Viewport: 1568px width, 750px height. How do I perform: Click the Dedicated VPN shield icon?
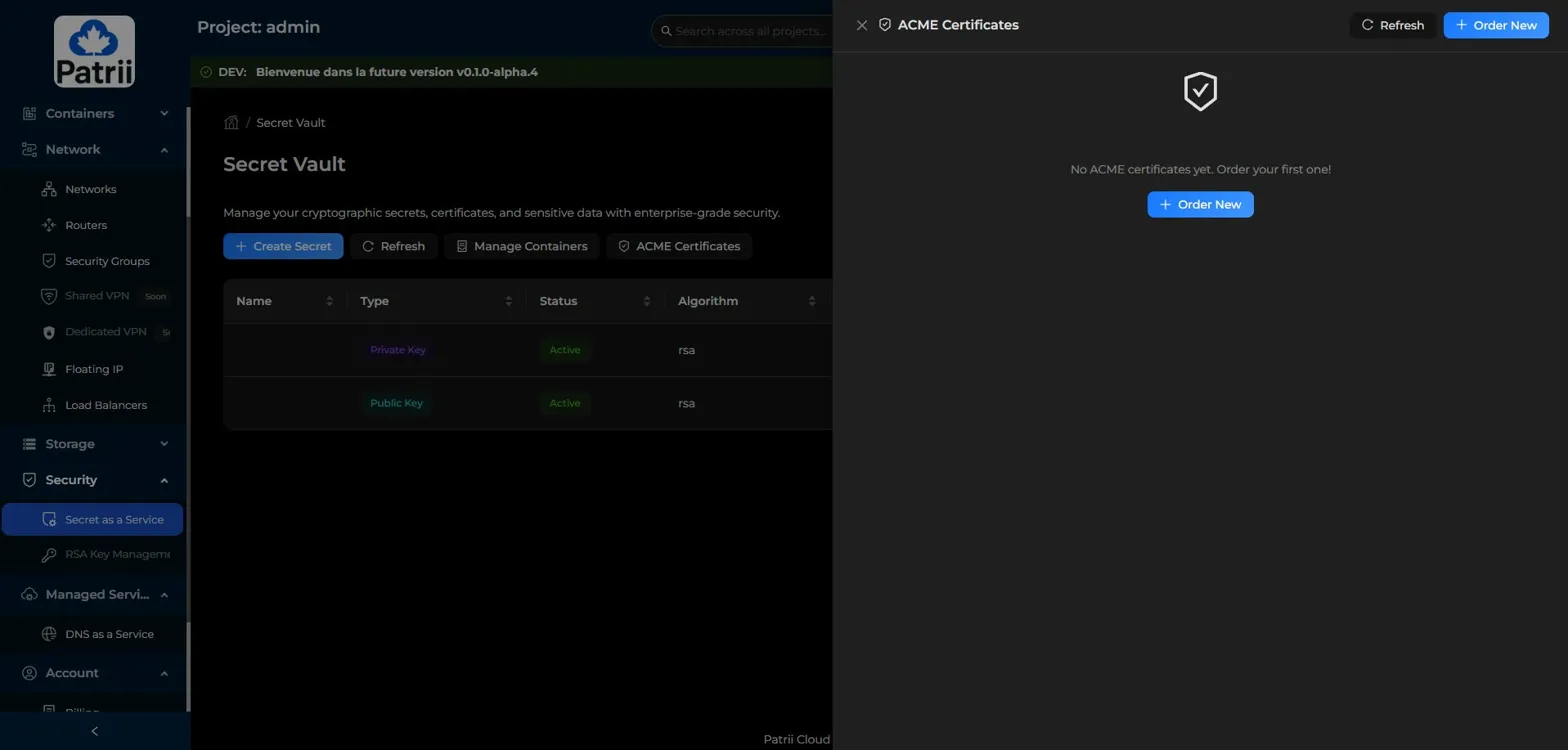click(48, 332)
